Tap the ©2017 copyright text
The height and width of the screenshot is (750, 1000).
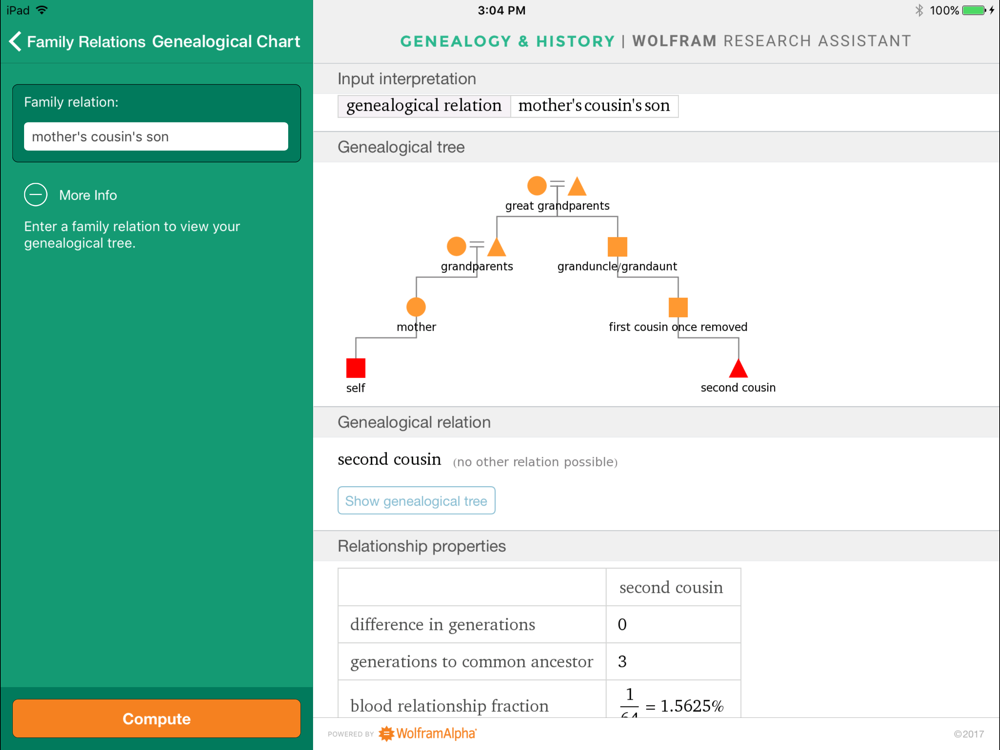968,734
